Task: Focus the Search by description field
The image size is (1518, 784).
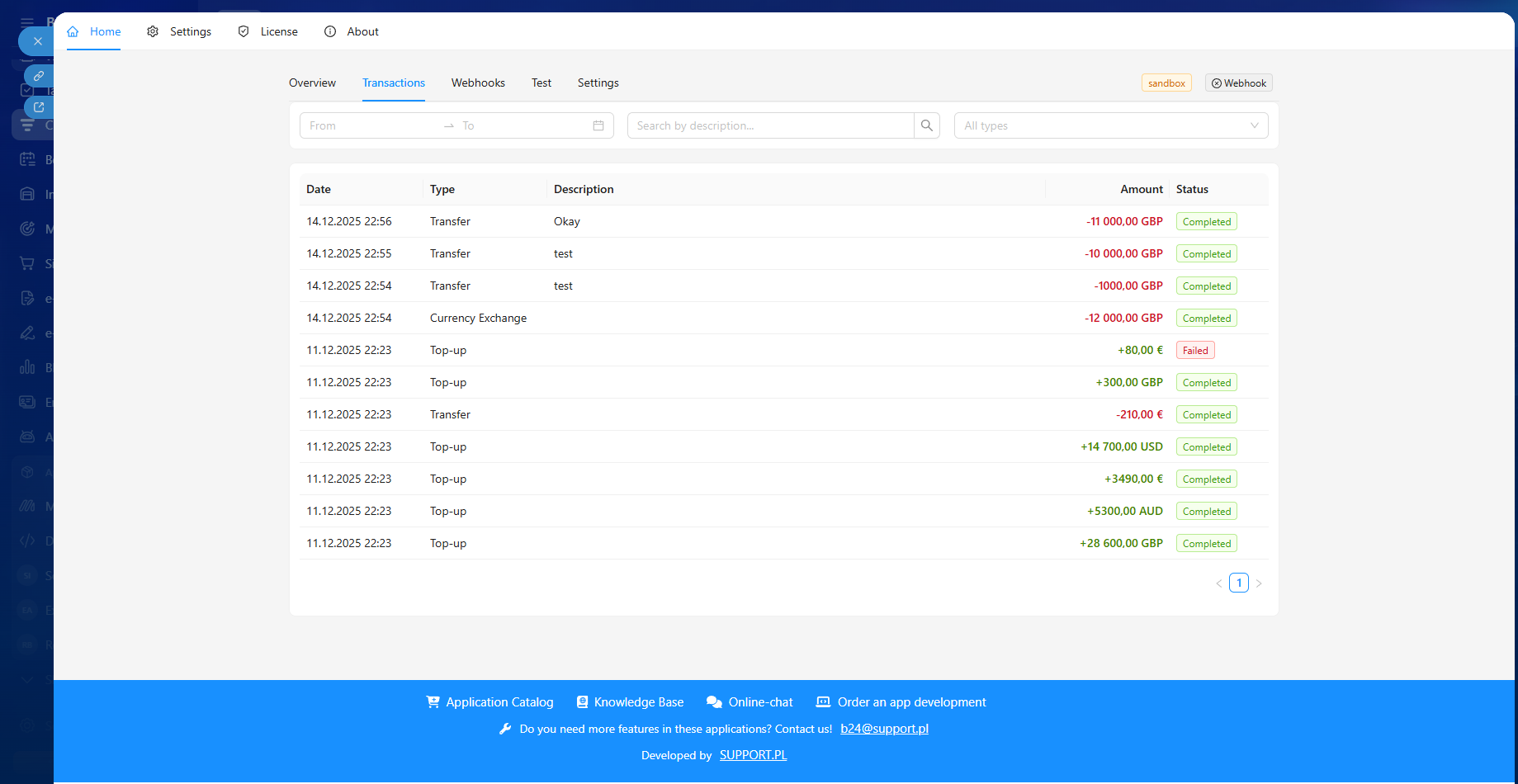Action: (770, 125)
